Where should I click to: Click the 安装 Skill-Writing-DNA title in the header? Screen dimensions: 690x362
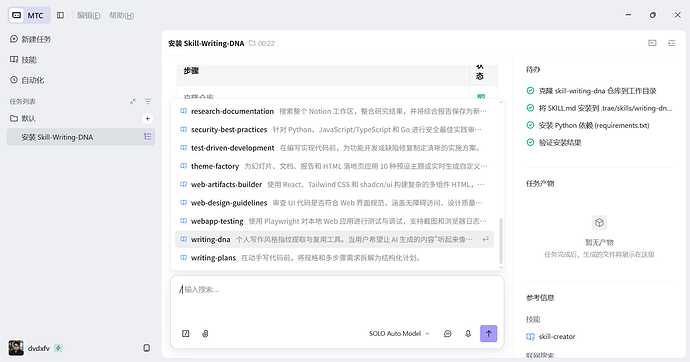click(206, 43)
